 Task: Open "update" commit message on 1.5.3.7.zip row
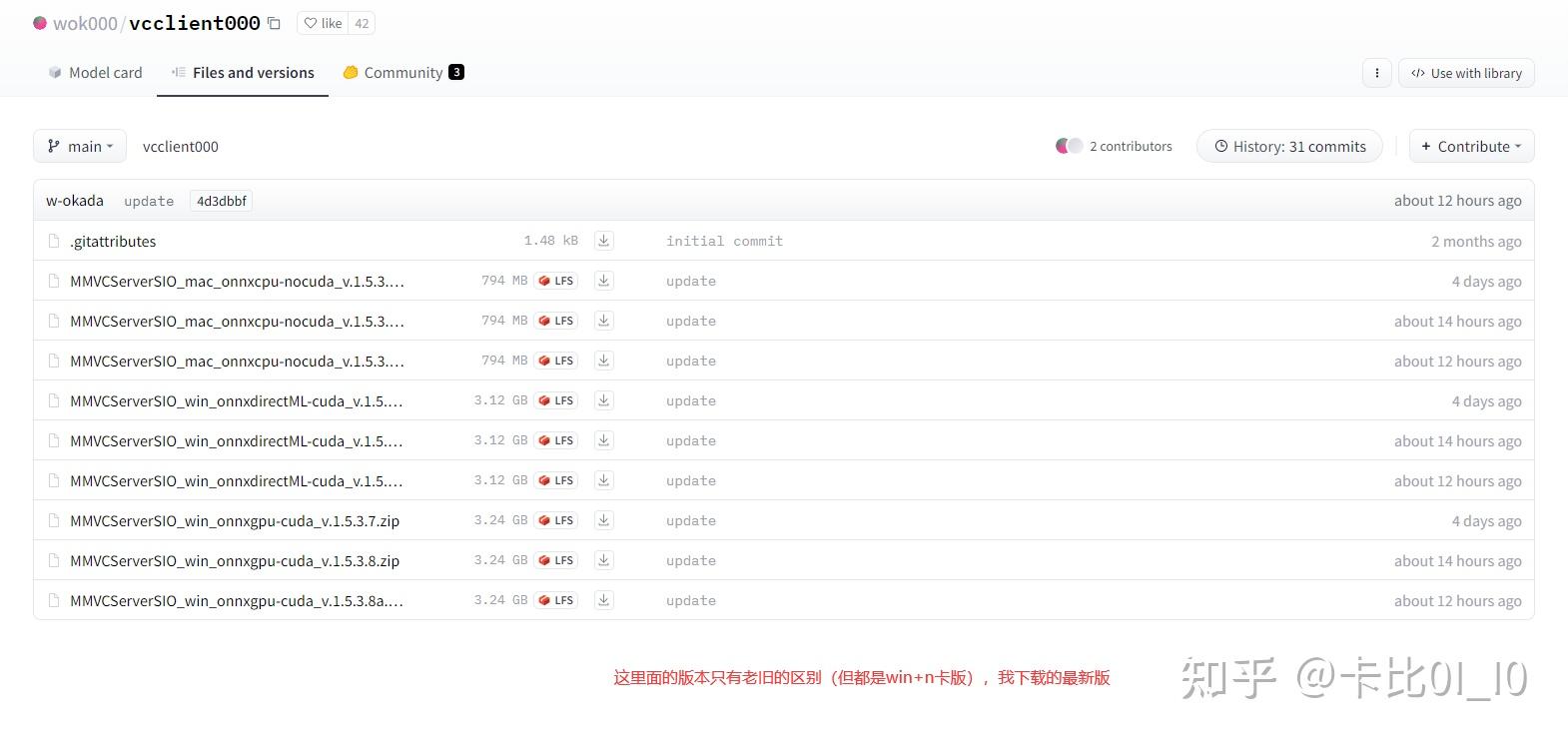pyautogui.click(x=691, y=520)
